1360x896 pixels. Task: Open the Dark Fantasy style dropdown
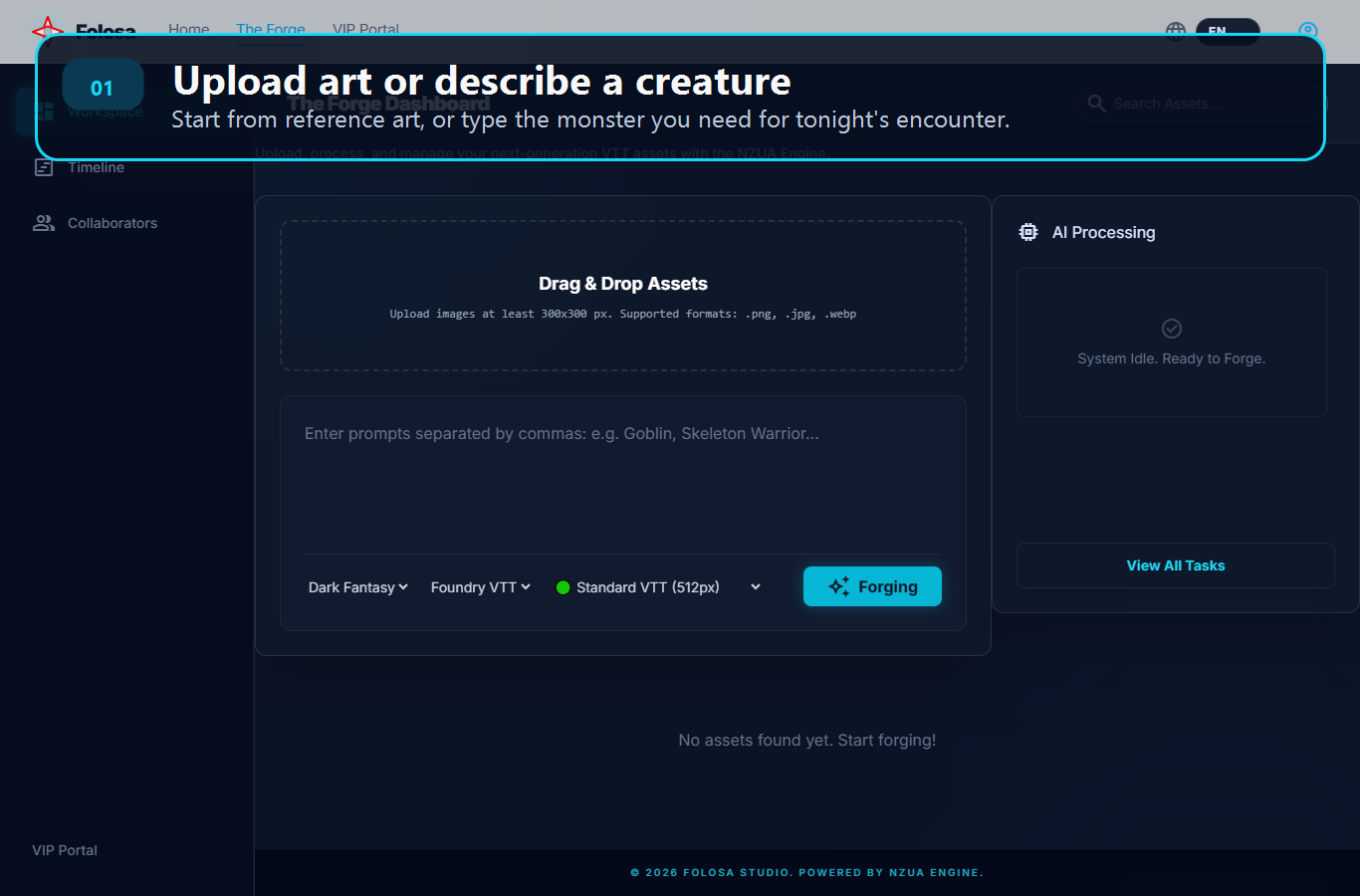pyautogui.click(x=358, y=587)
